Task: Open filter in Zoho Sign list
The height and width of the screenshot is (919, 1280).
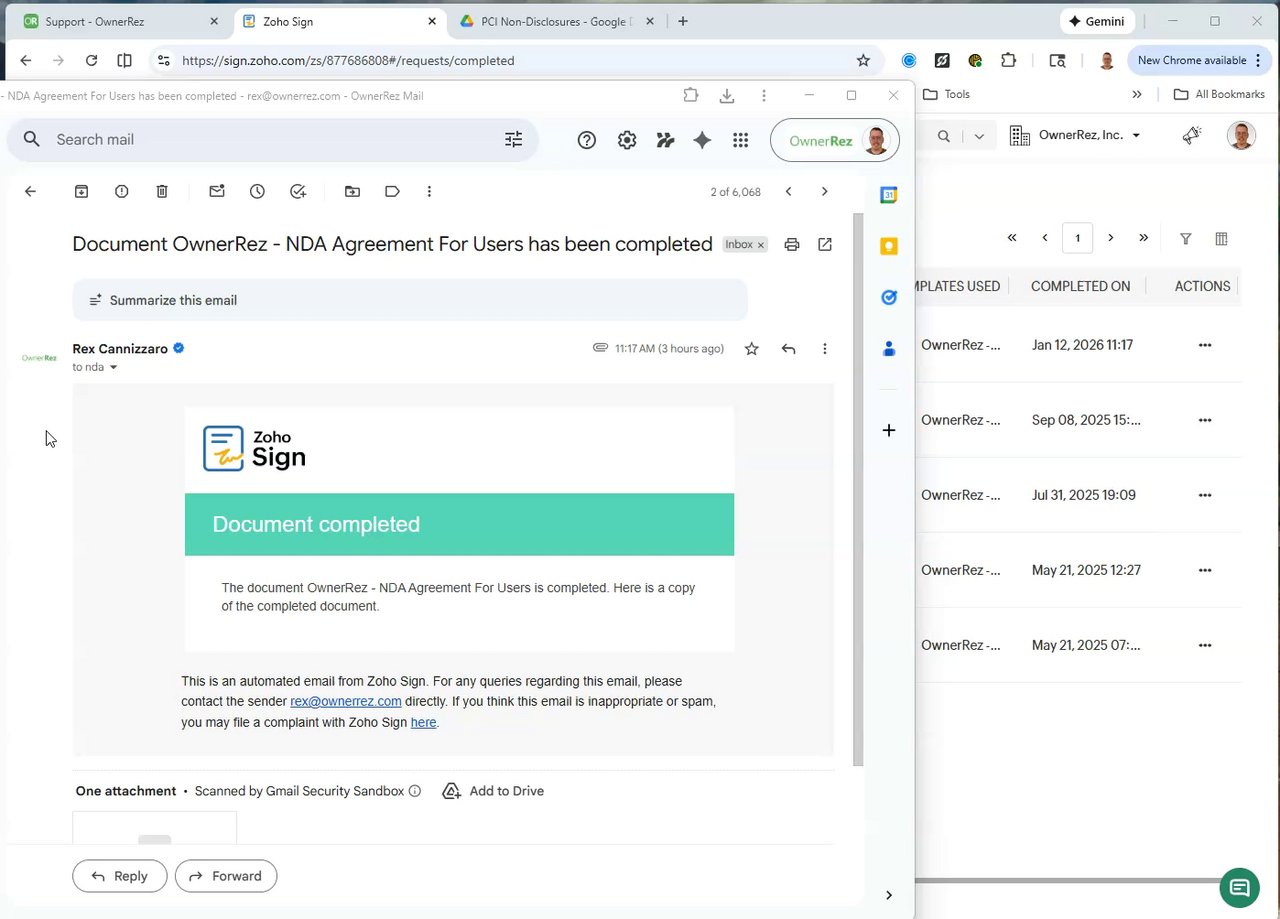Action: pyautogui.click(x=1185, y=238)
